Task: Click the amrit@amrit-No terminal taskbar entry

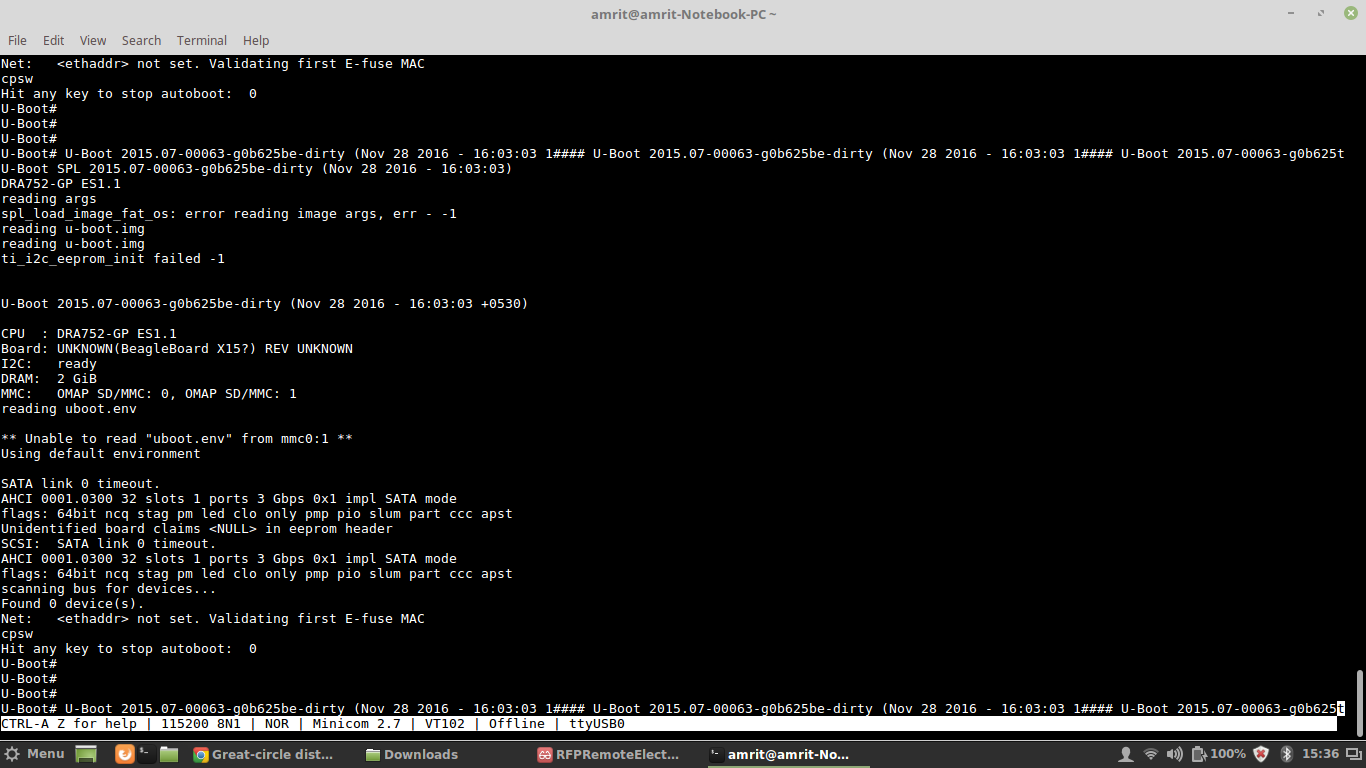Action: coord(788,754)
